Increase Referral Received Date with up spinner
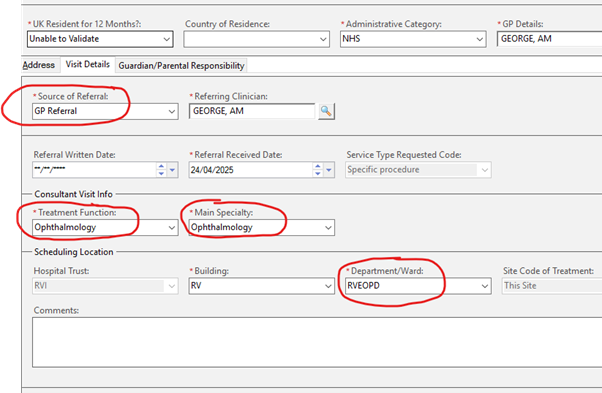Screen dimensions: 602x393 pyautogui.click(x=318, y=166)
